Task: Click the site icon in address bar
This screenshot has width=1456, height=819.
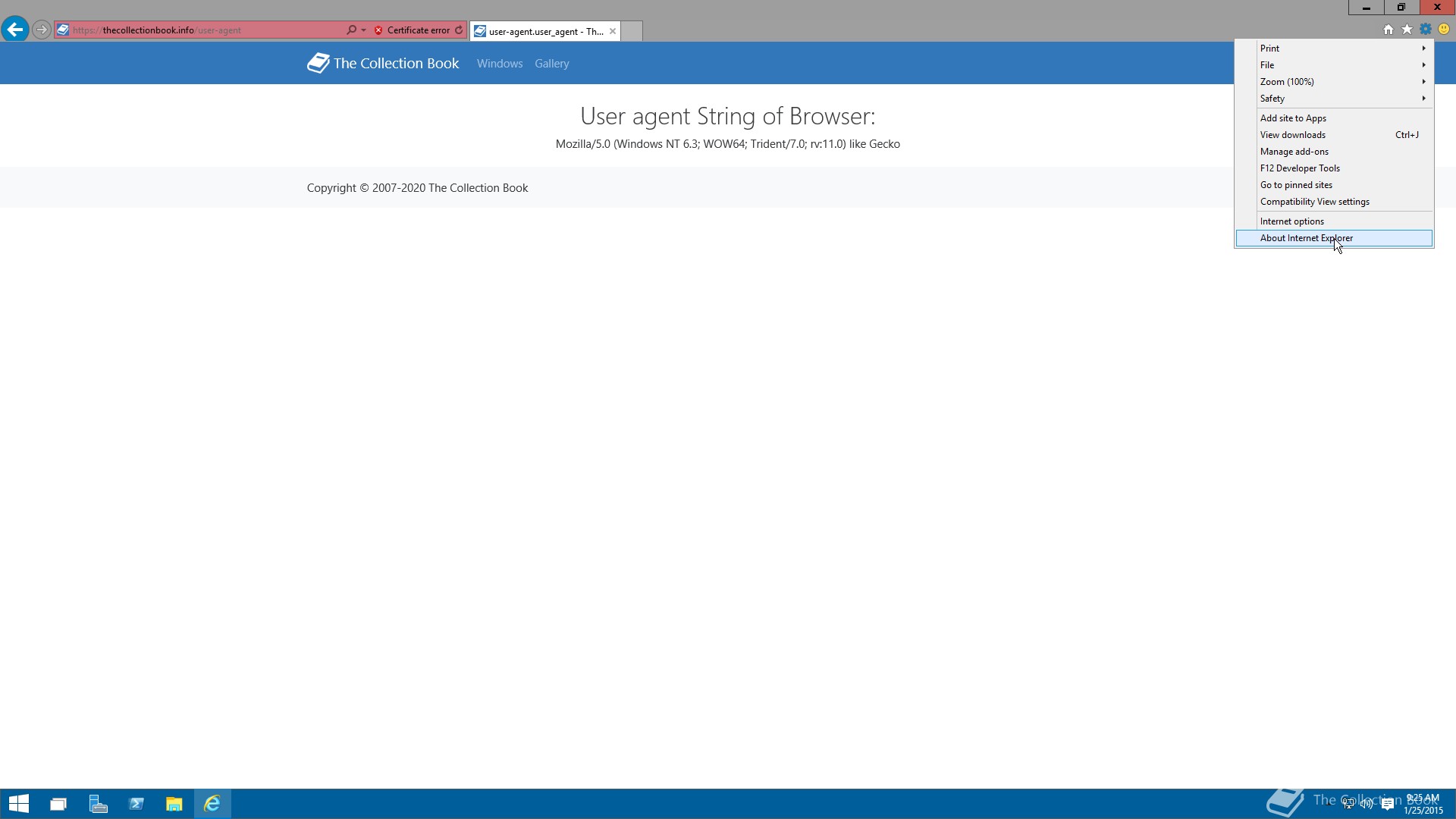Action: (x=63, y=30)
